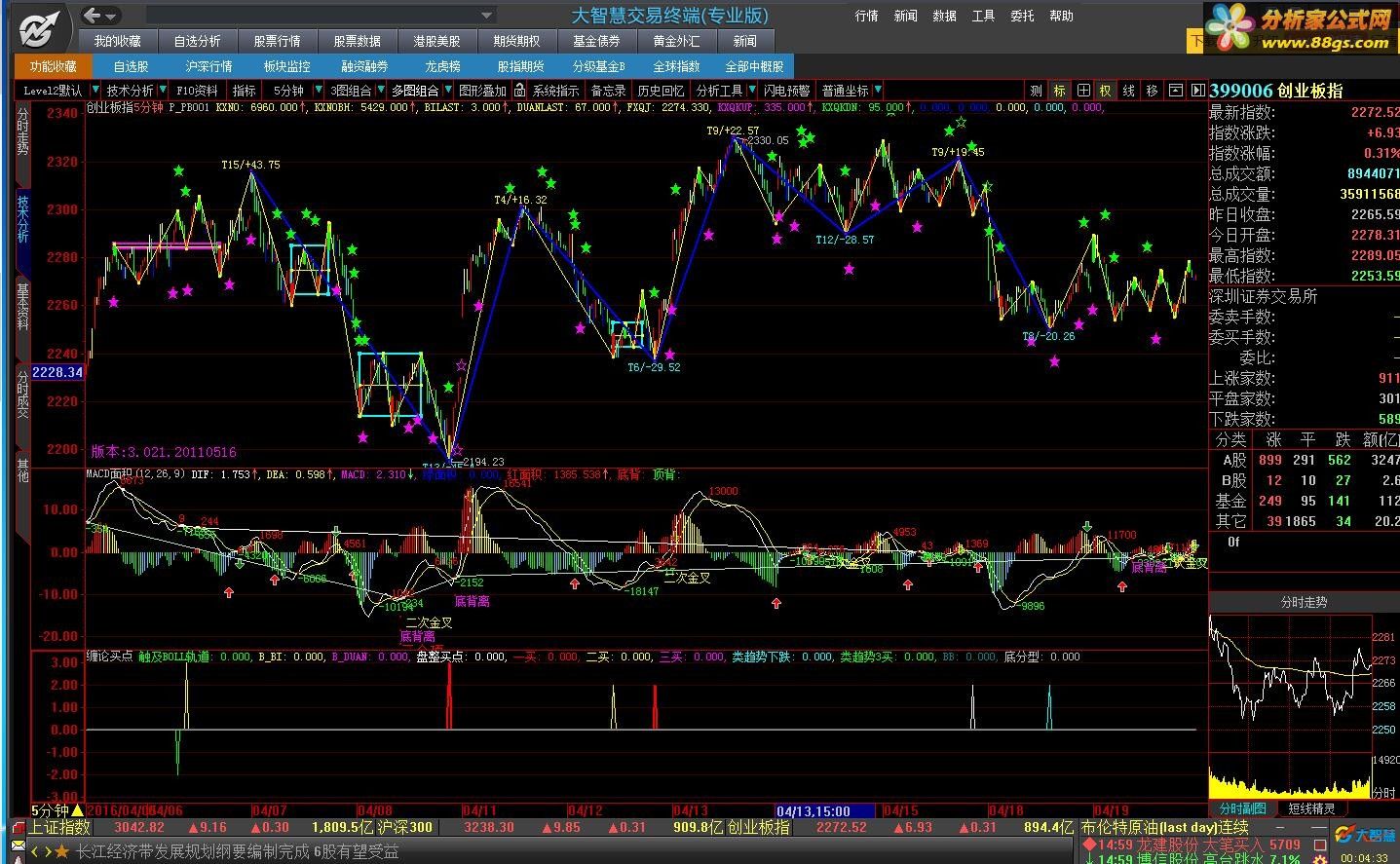Open 港股美股 tab
The height and width of the screenshot is (864, 1400).
pyautogui.click(x=436, y=41)
